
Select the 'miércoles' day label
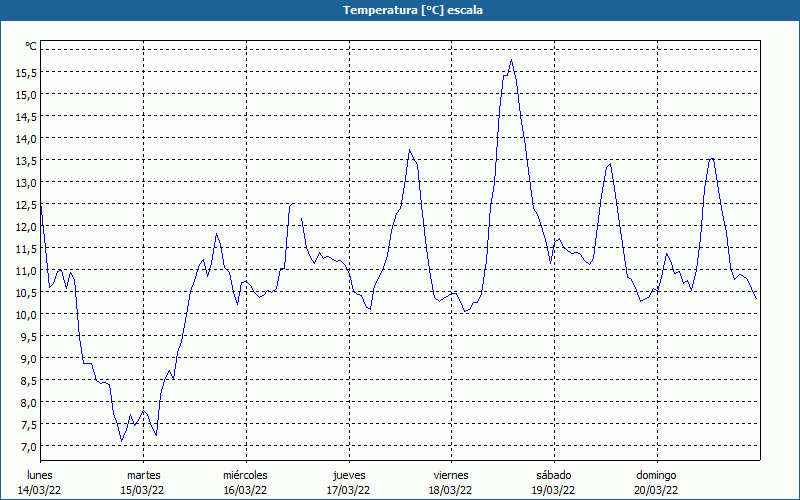[245, 475]
